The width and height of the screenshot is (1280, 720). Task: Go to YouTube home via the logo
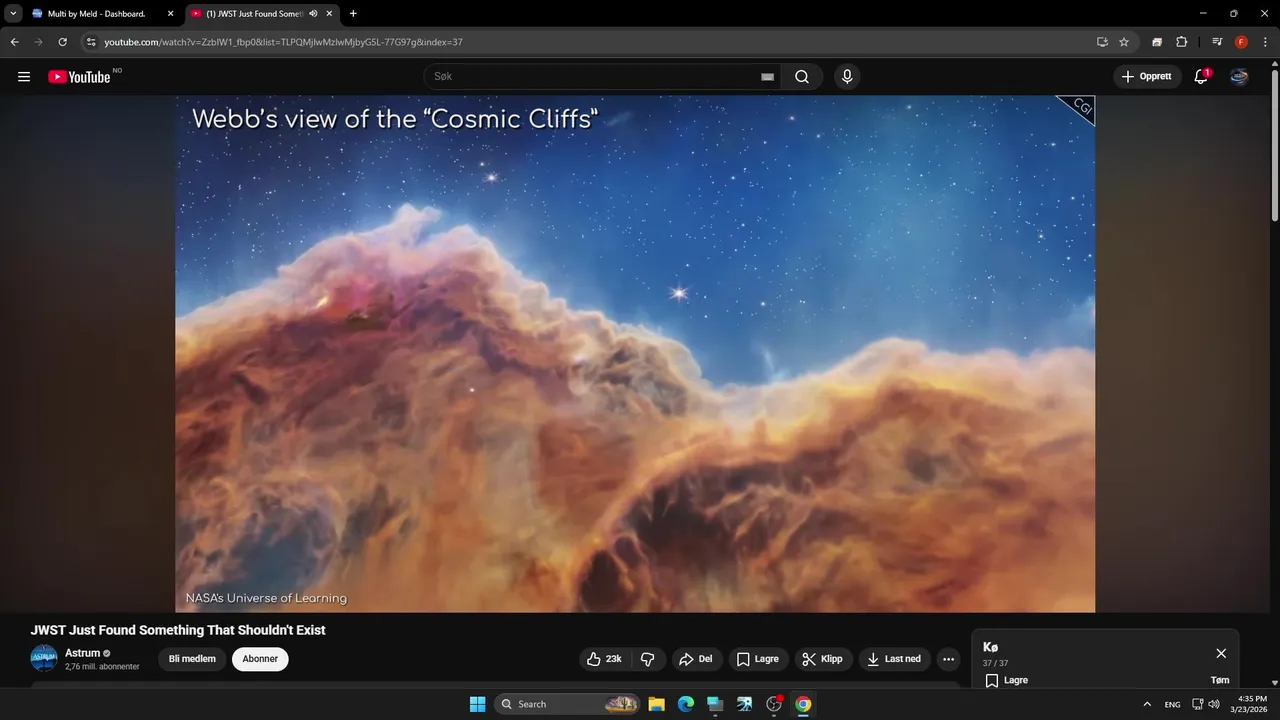79,77
